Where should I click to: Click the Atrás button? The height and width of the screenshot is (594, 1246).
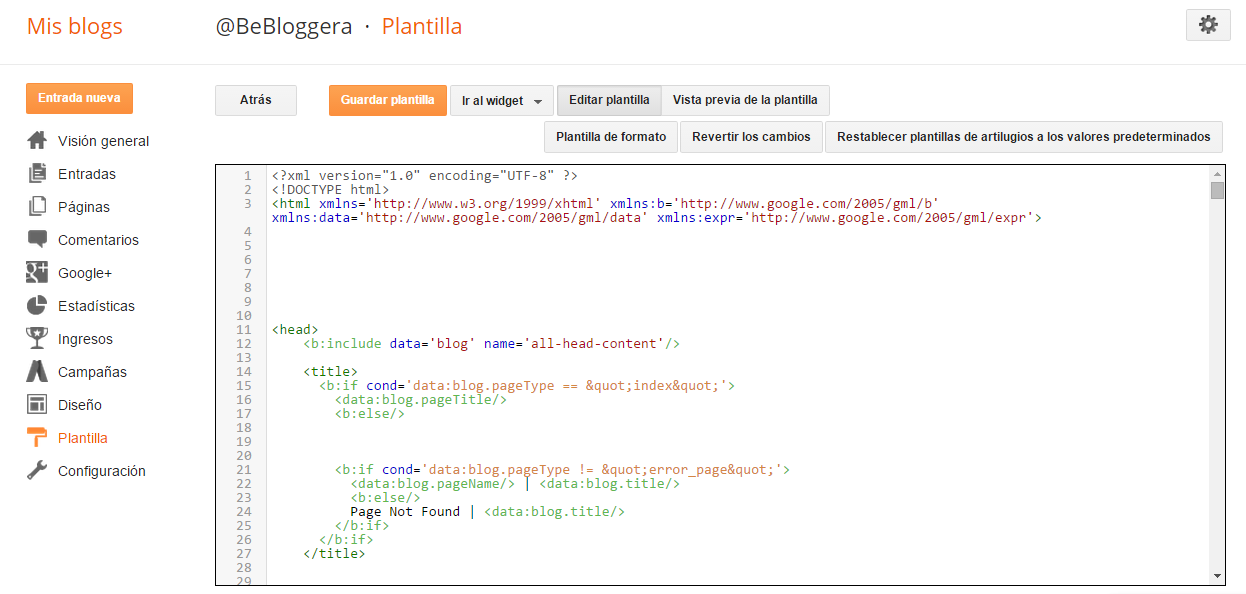(256, 100)
